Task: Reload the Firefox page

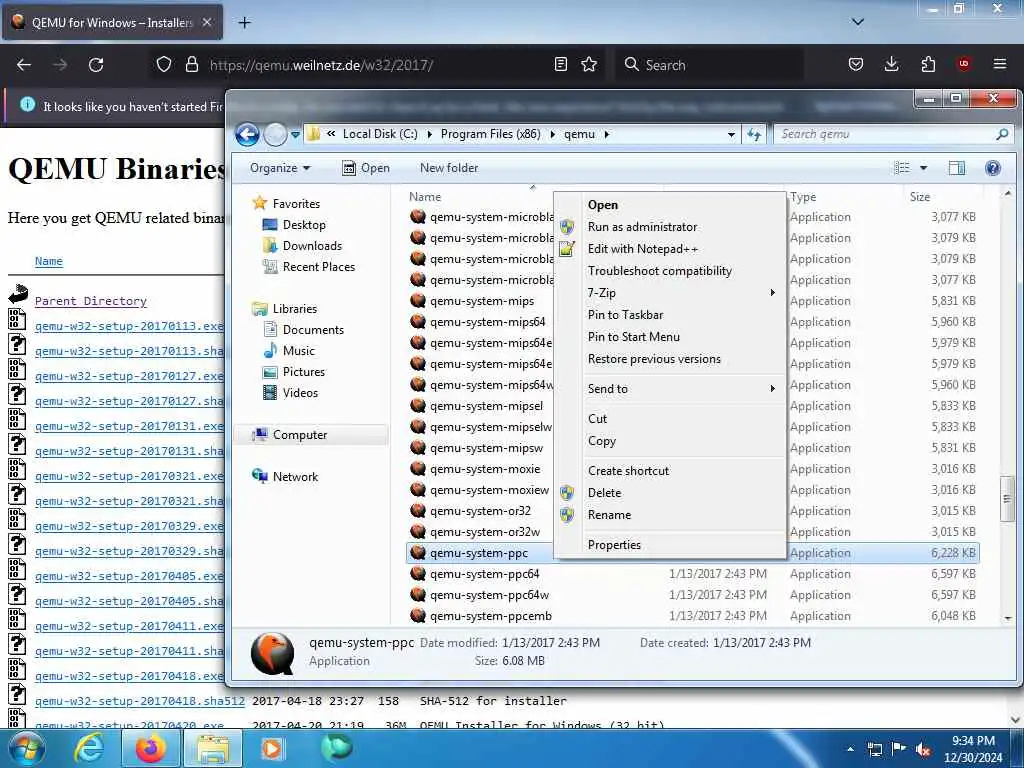Action: coord(96,65)
